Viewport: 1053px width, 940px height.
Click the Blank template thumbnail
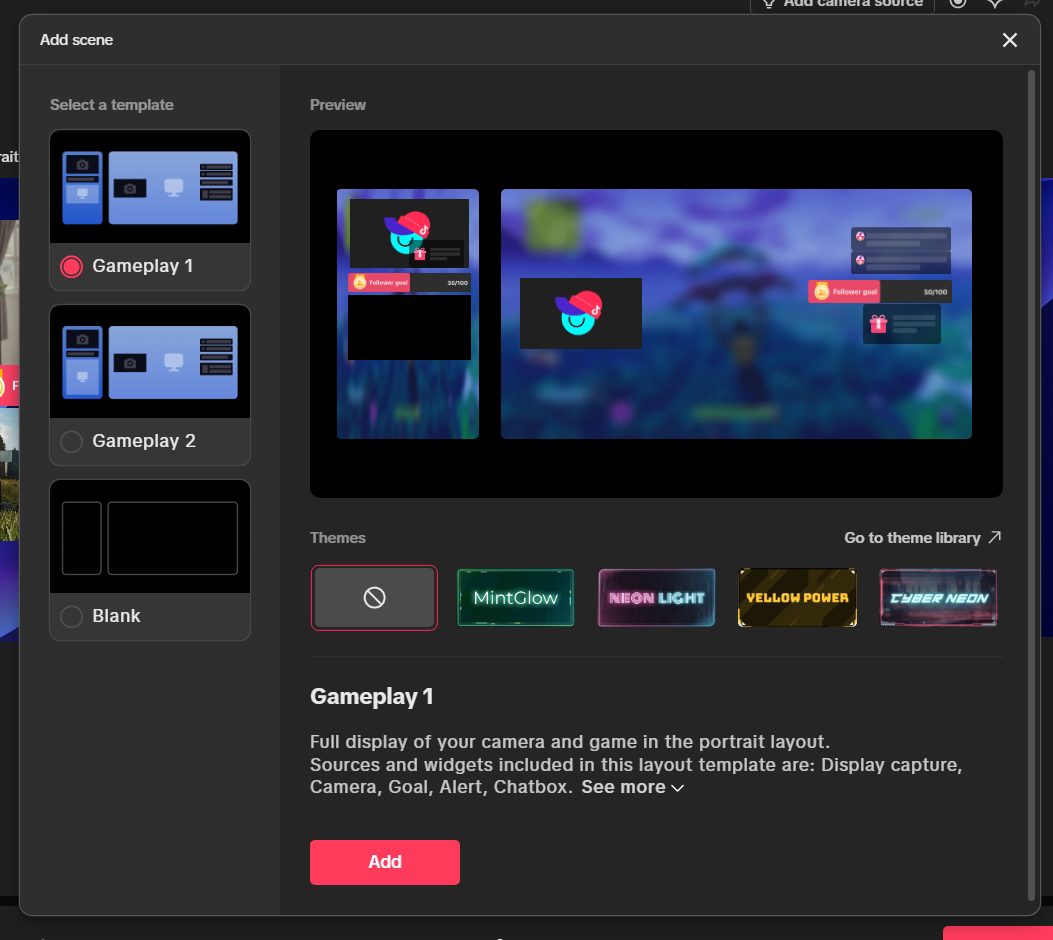(150, 538)
